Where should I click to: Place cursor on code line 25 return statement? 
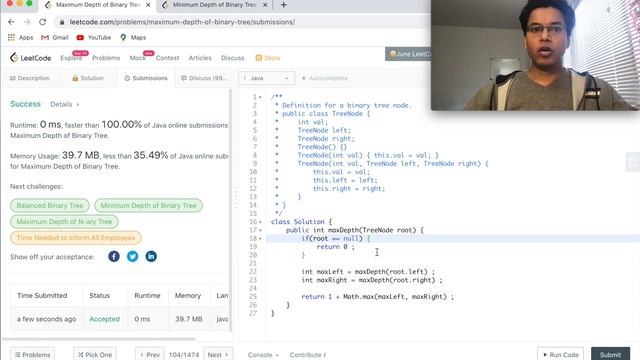[x=377, y=297]
